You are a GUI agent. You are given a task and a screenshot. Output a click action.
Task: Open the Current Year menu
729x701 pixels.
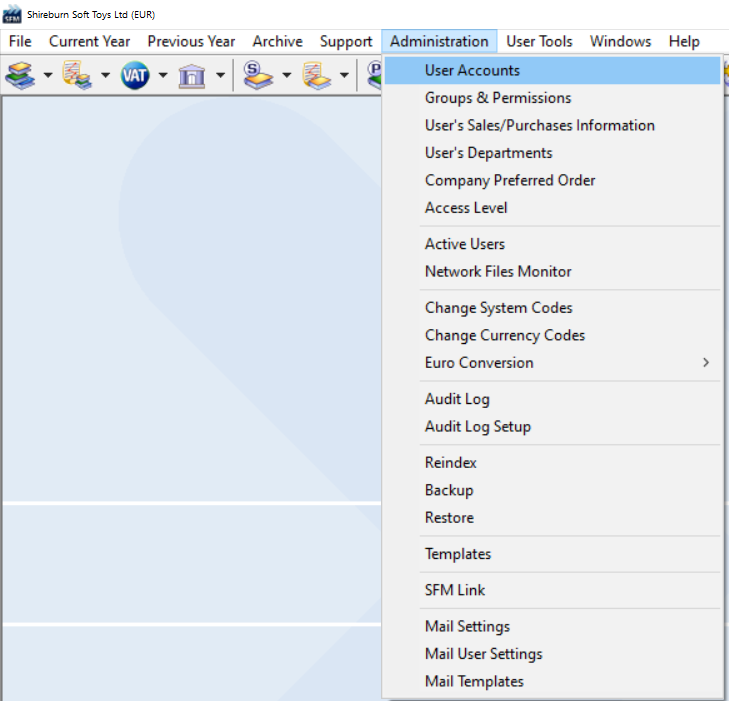[89, 41]
